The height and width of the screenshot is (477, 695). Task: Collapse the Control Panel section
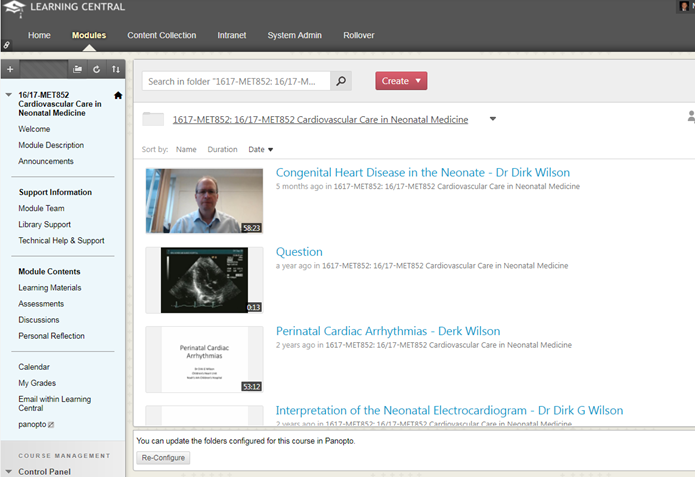tap(8, 472)
